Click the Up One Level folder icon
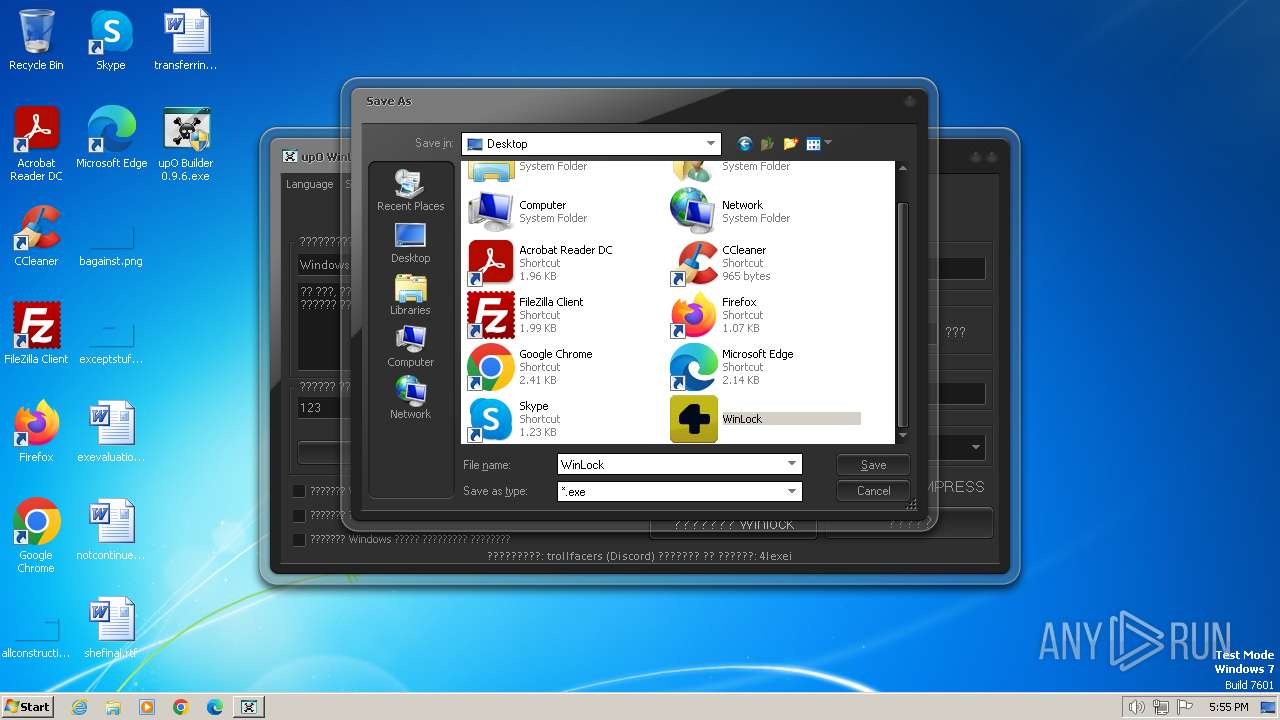The image size is (1280, 720). (768, 144)
